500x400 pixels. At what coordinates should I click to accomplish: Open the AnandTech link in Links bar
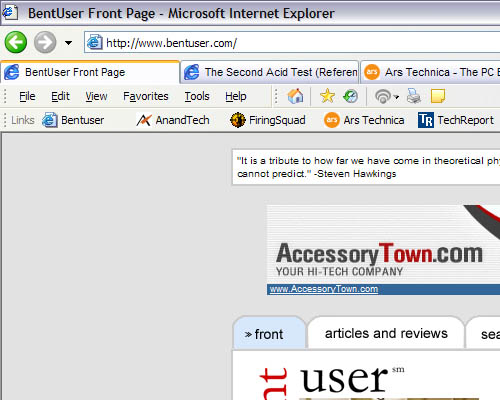[x=173, y=120]
